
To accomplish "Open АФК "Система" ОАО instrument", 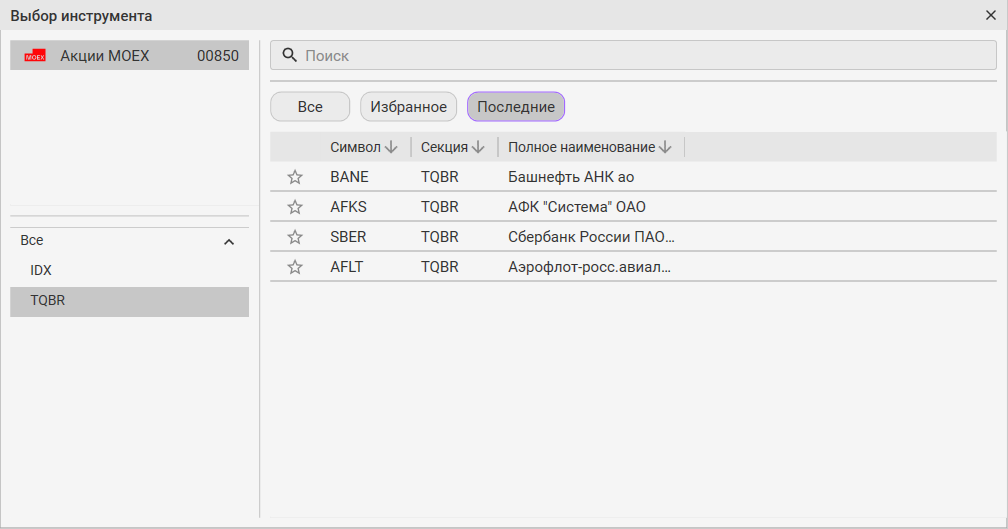I will (x=577, y=207).
